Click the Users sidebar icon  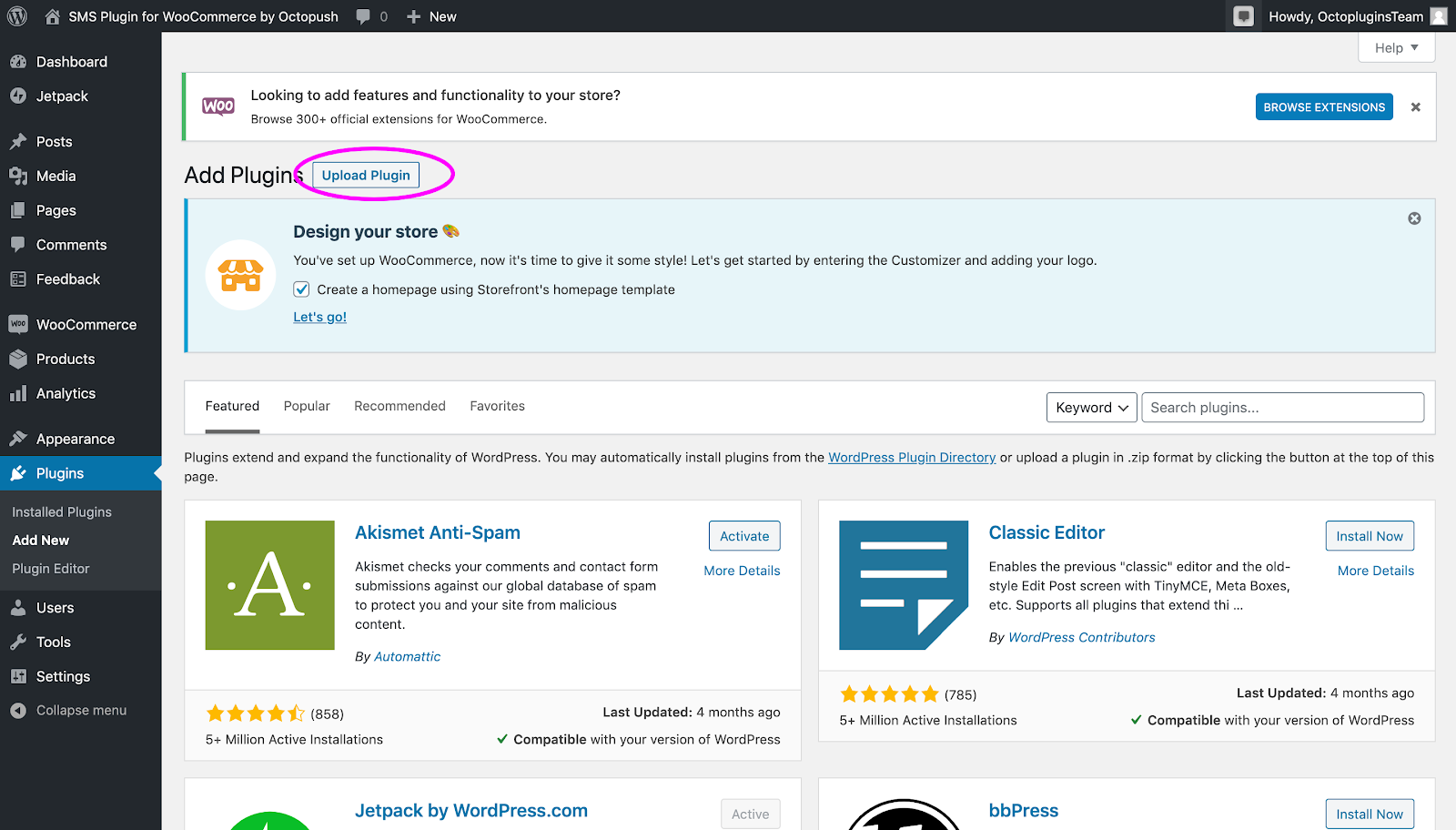tap(18, 608)
